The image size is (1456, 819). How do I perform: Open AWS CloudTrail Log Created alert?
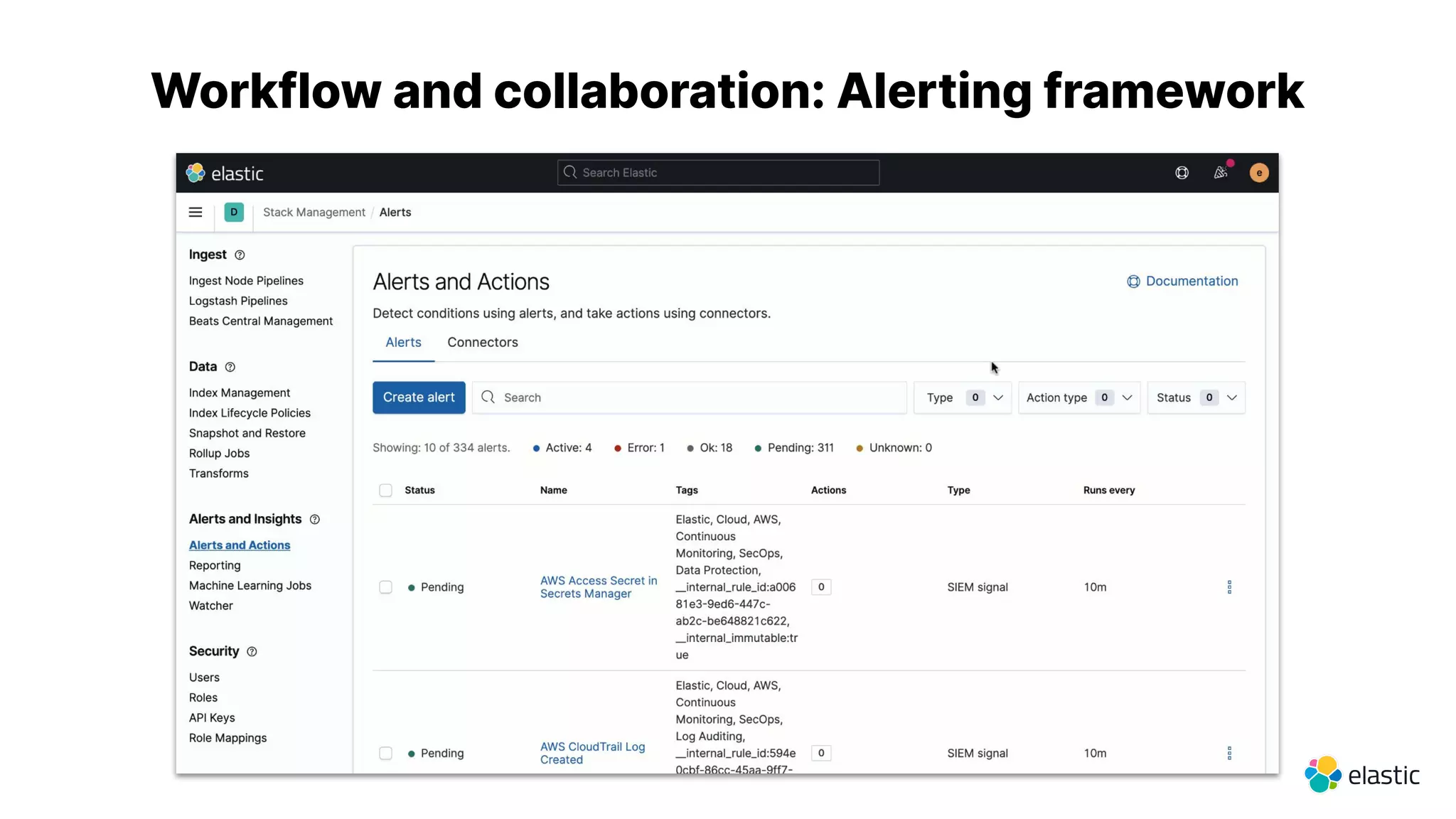(x=592, y=753)
